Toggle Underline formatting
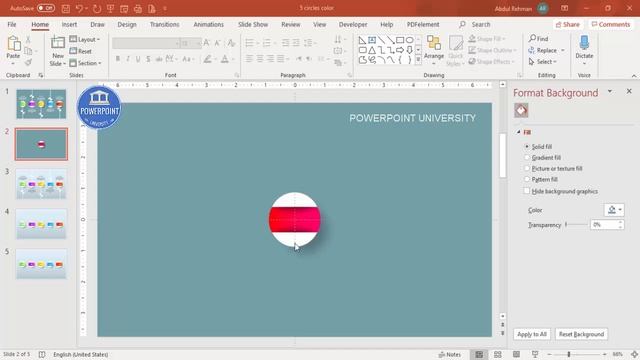 138,59
